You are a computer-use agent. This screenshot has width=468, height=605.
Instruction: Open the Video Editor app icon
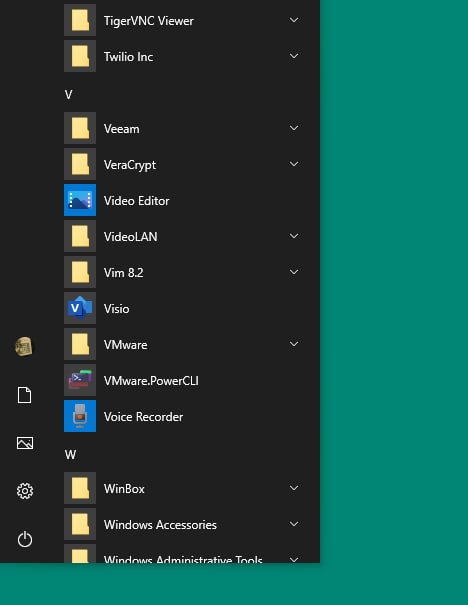coord(80,200)
